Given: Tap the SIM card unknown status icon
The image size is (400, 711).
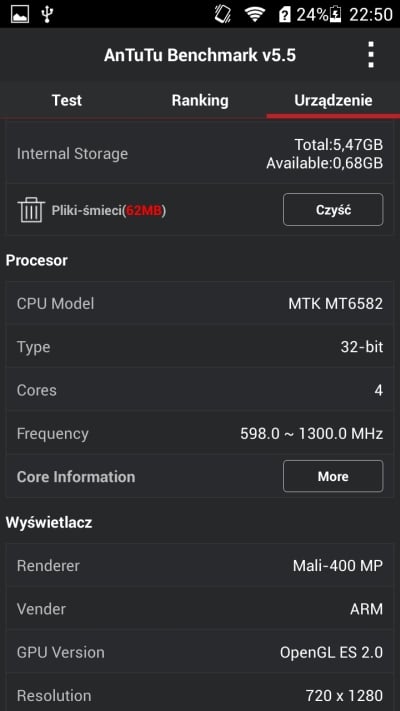Looking at the screenshot, I should 285,15.
